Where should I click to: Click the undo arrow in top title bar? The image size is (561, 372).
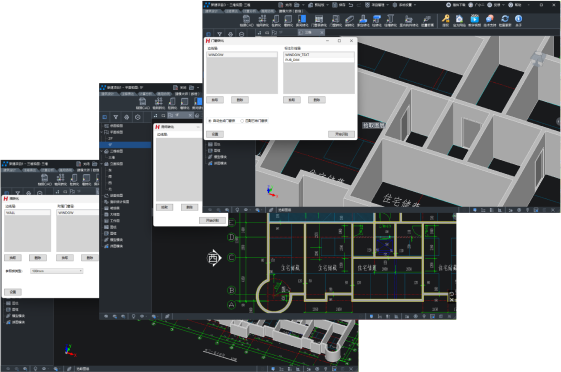coord(351,5)
